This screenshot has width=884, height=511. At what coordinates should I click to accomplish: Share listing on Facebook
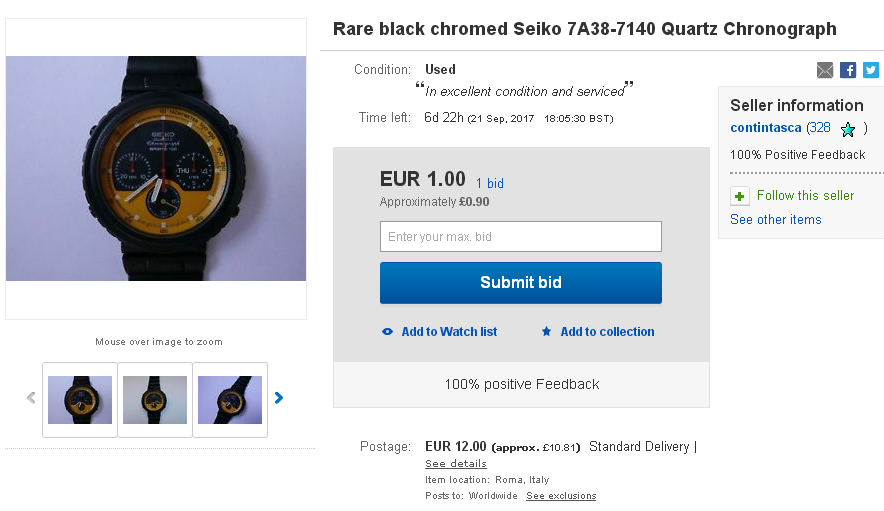tap(848, 70)
